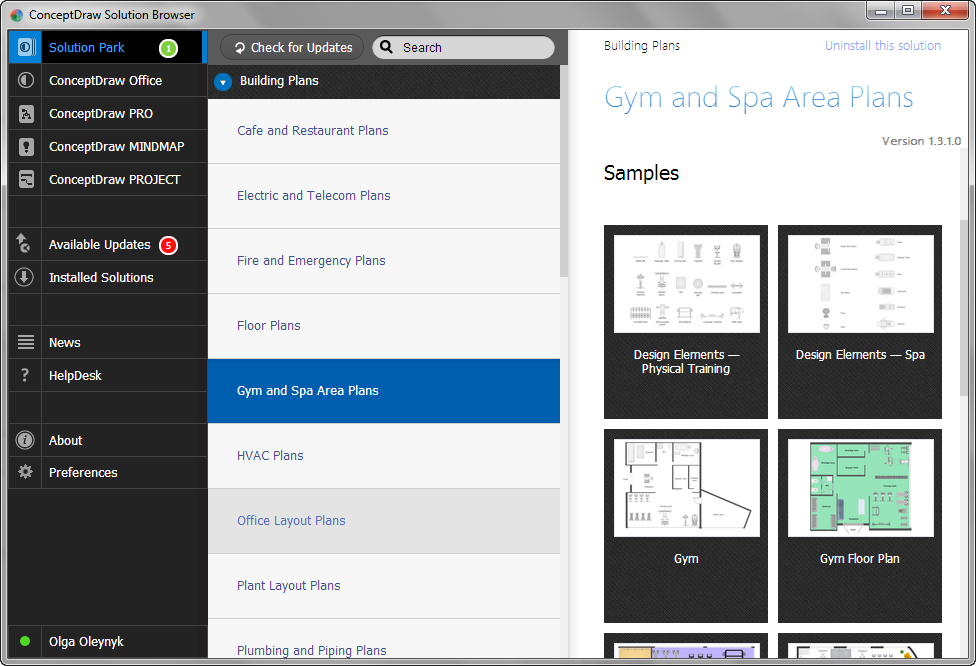Viewport: 976px width, 666px height.
Task: Open Design Elements — Physical Training sample
Action: point(686,322)
